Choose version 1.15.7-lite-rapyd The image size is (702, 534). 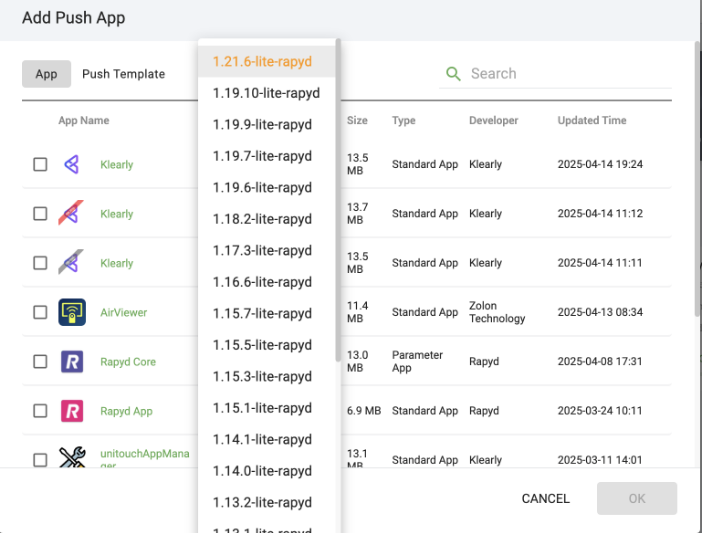point(267,314)
